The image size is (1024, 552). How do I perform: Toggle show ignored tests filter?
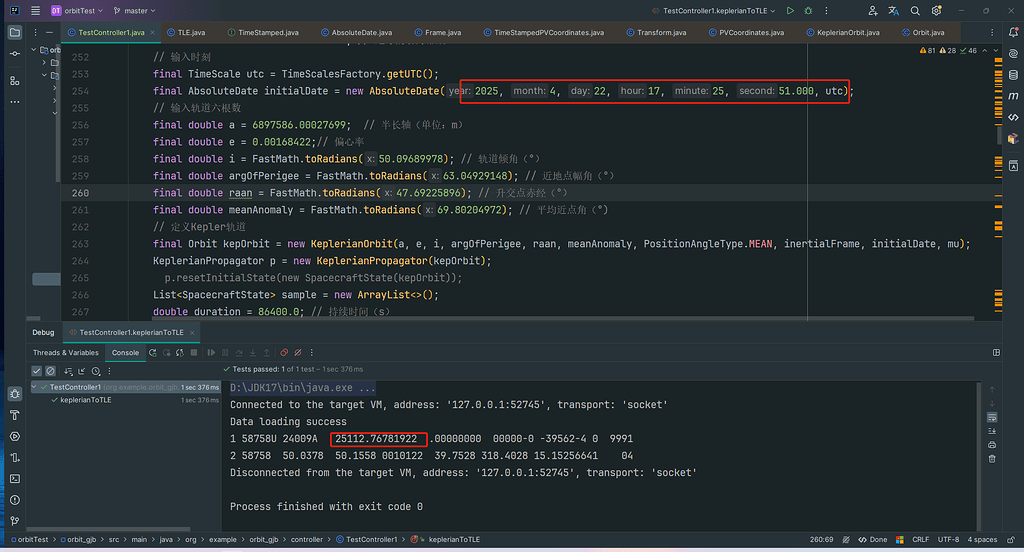pyautogui.click(x=51, y=371)
